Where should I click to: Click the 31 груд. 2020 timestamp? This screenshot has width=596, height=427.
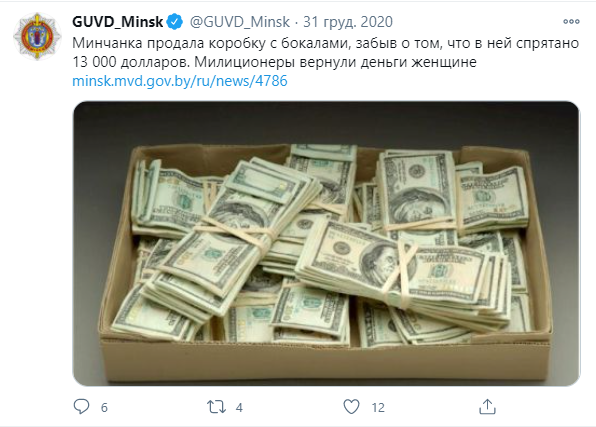[348, 22]
